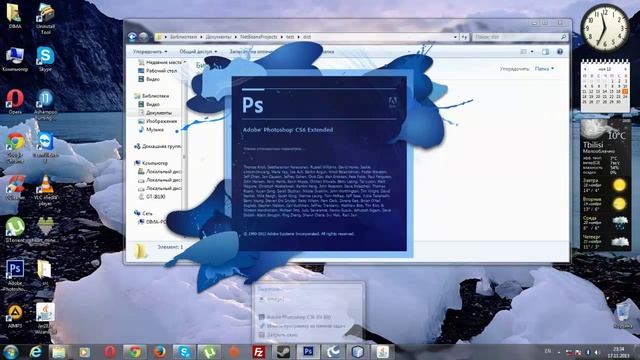640x360 pixels.
Task: Open Adobe Photoshop desktop shortcut
Action: (15, 276)
